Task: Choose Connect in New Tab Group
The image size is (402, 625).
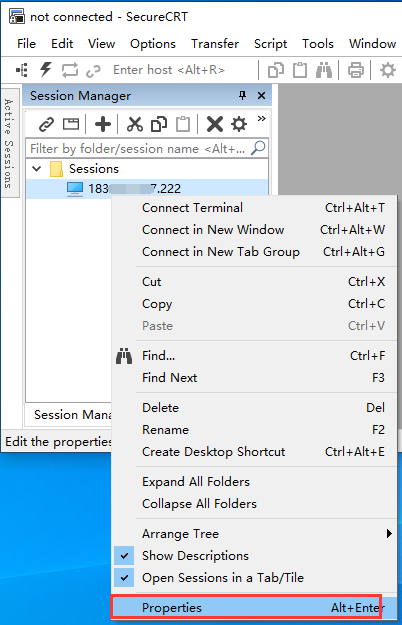Action: point(254,252)
